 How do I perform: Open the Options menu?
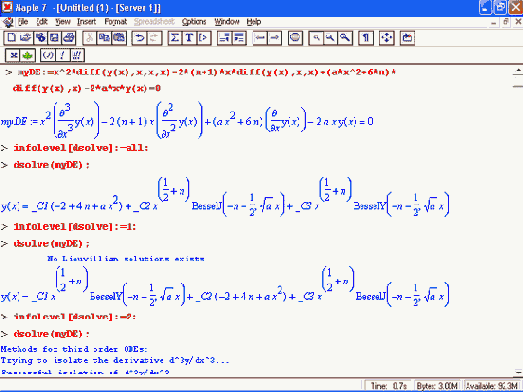[x=194, y=22]
